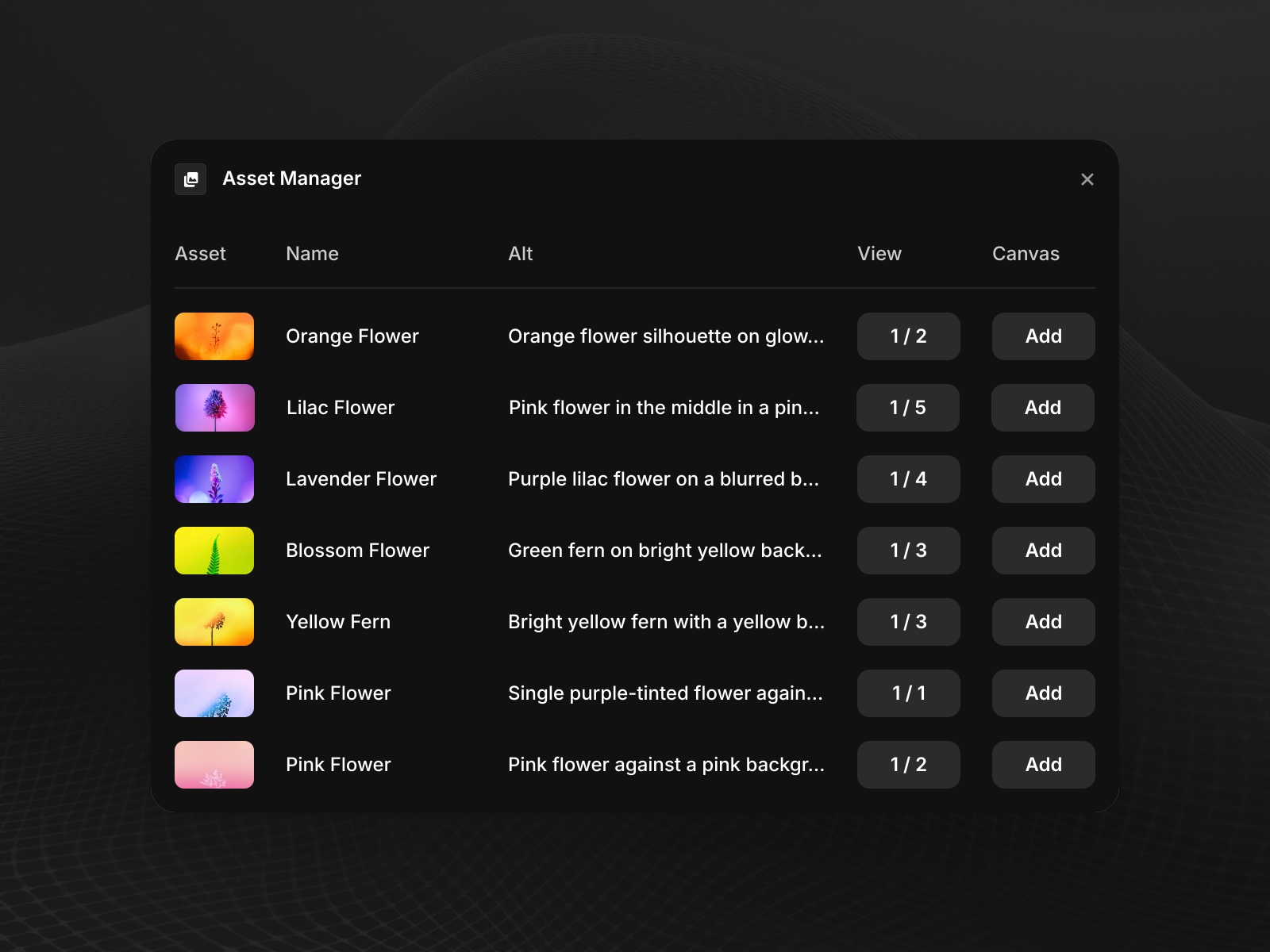The height and width of the screenshot is (952, 1270).
Task: Click the Name column header
Action: point(312,254)
